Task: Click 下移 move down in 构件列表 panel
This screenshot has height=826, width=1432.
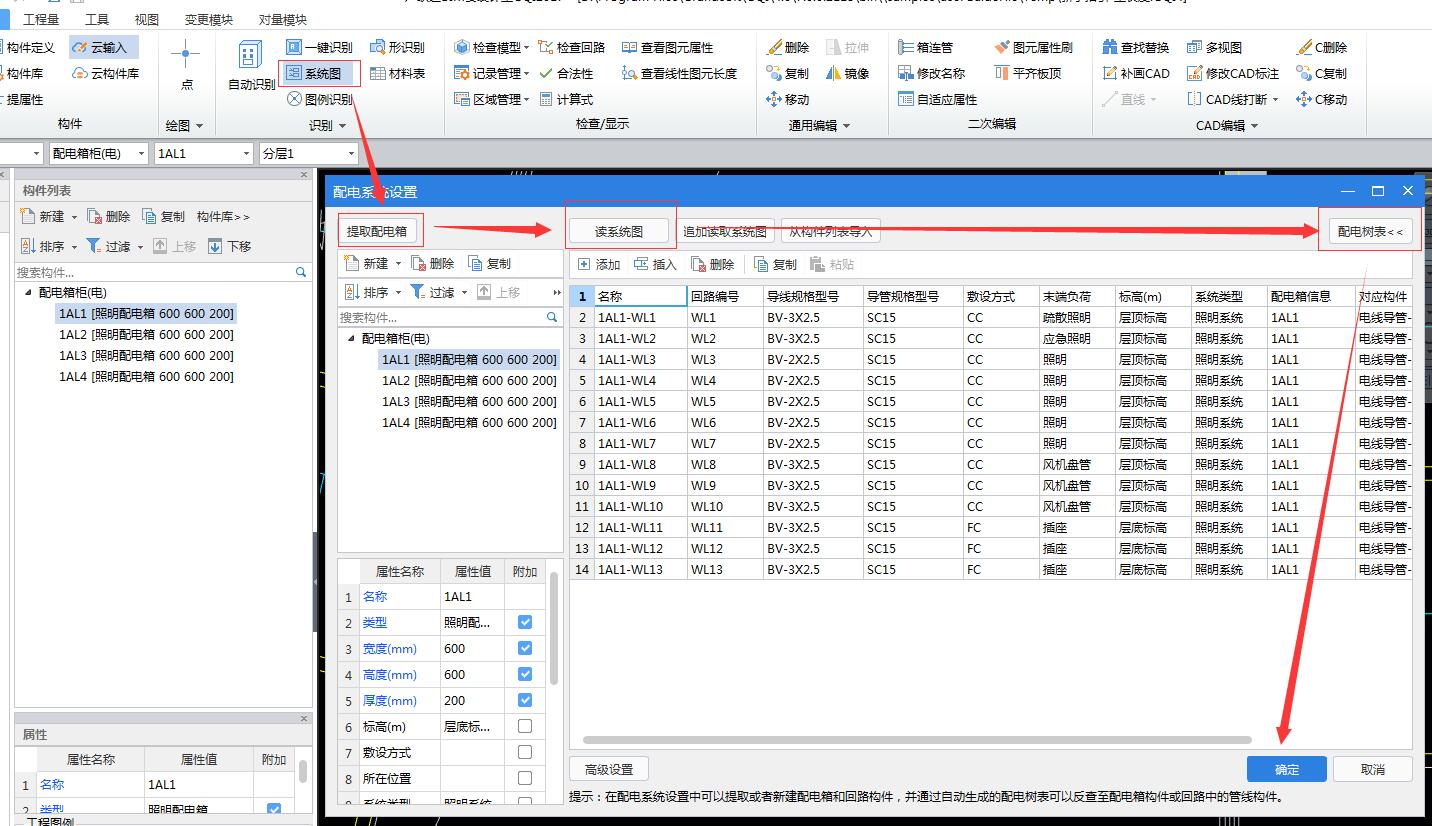Action: pyautogui.click(x=229, y=246)
